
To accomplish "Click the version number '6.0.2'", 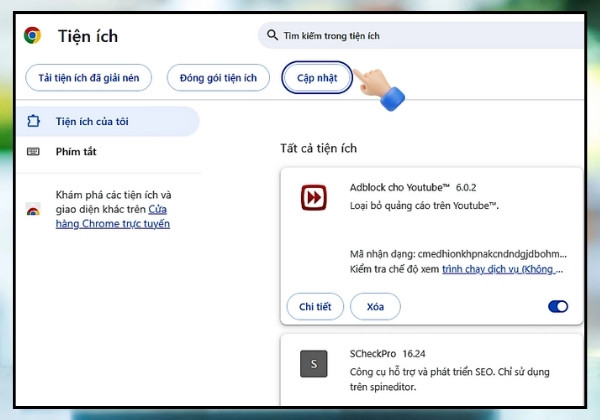I will pyautogui.click(x=466, y=187).
